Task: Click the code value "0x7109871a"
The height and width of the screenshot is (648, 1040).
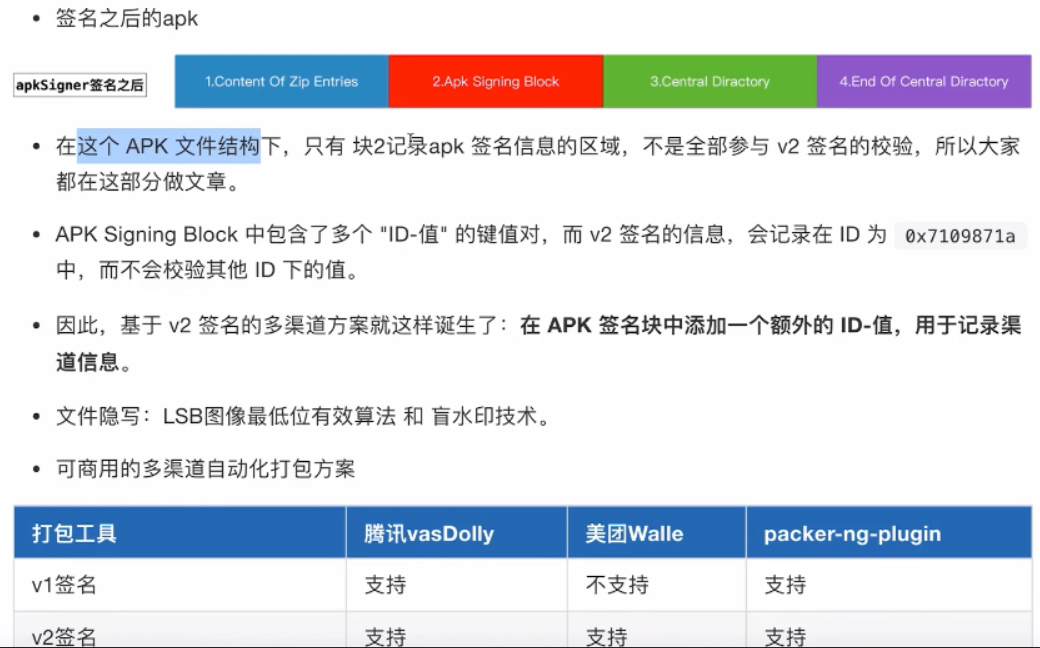Action: [x=961, y=236]
